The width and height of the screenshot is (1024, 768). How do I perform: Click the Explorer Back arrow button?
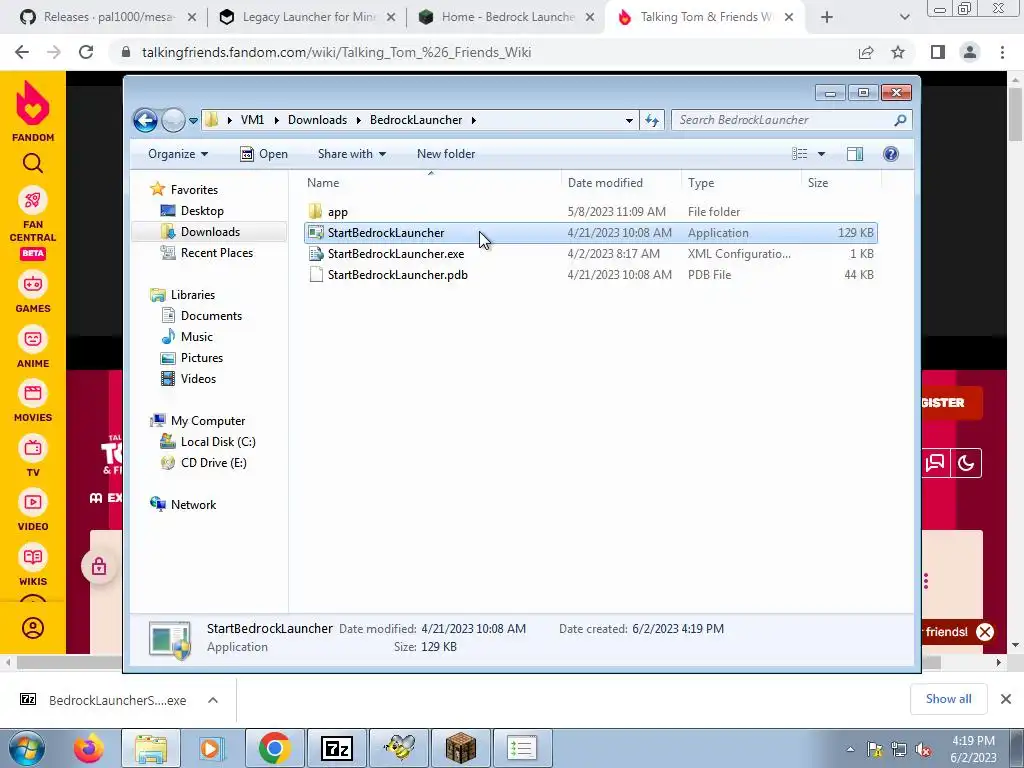point(145,120)
